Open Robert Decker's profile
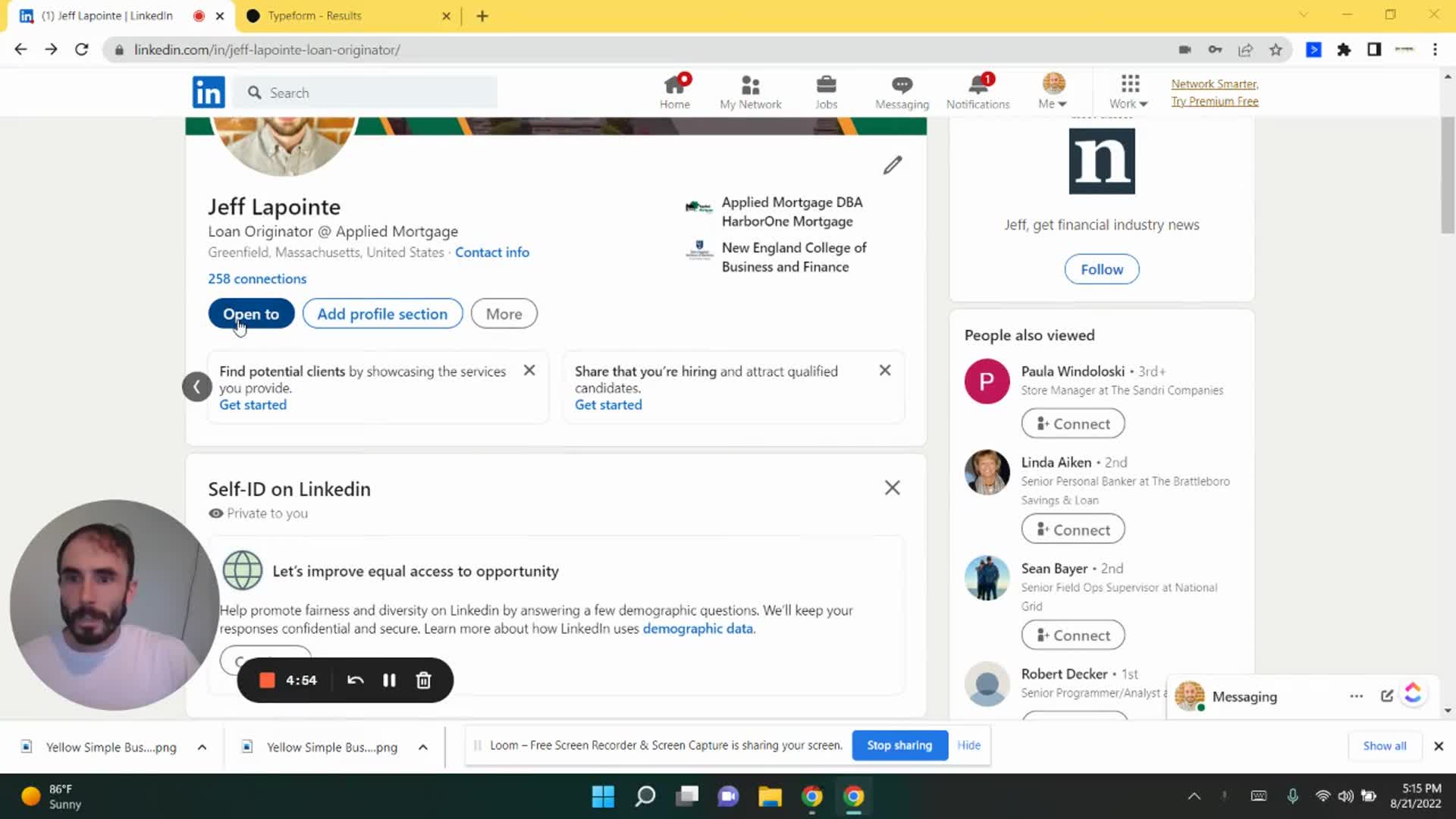The height and width of the screenshot is (819, 1456). 1064,673
